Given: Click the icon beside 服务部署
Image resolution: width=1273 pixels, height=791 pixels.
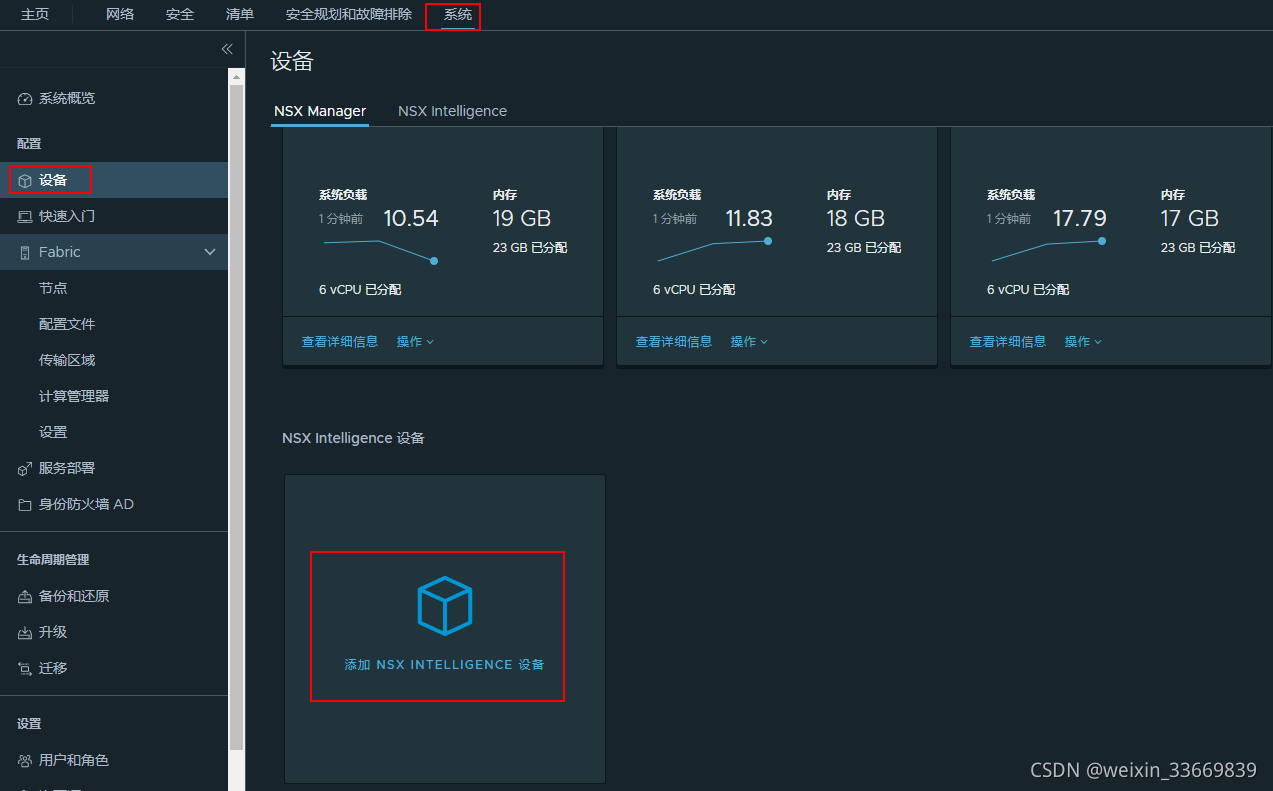Looking at the screenshot, I should coord(25,469).
